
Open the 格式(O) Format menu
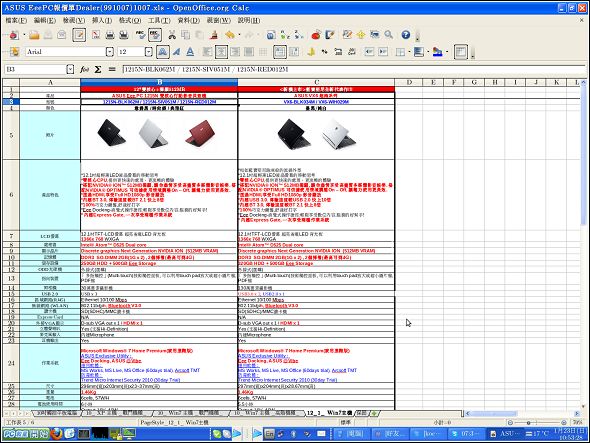[x=130, y=20]
